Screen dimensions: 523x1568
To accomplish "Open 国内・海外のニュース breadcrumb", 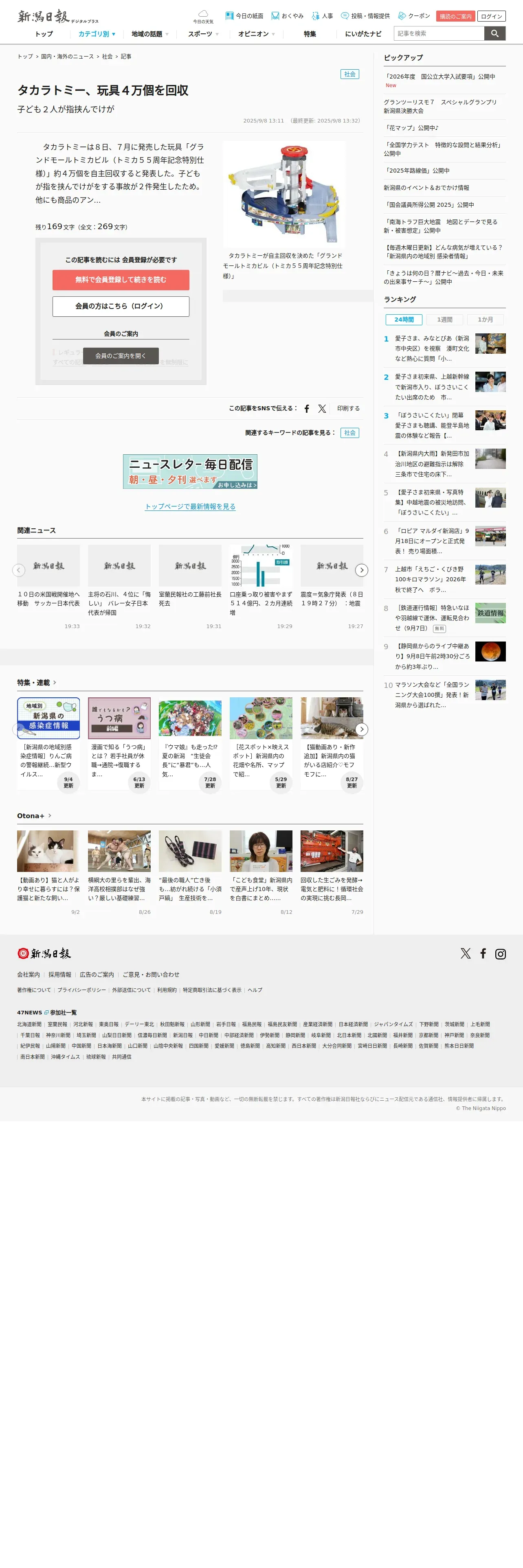I will [67, 57].
